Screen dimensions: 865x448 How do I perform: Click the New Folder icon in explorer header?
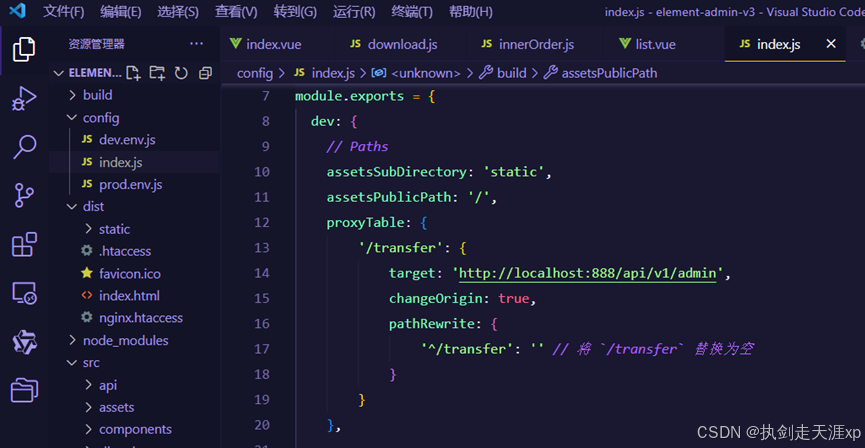157,73
